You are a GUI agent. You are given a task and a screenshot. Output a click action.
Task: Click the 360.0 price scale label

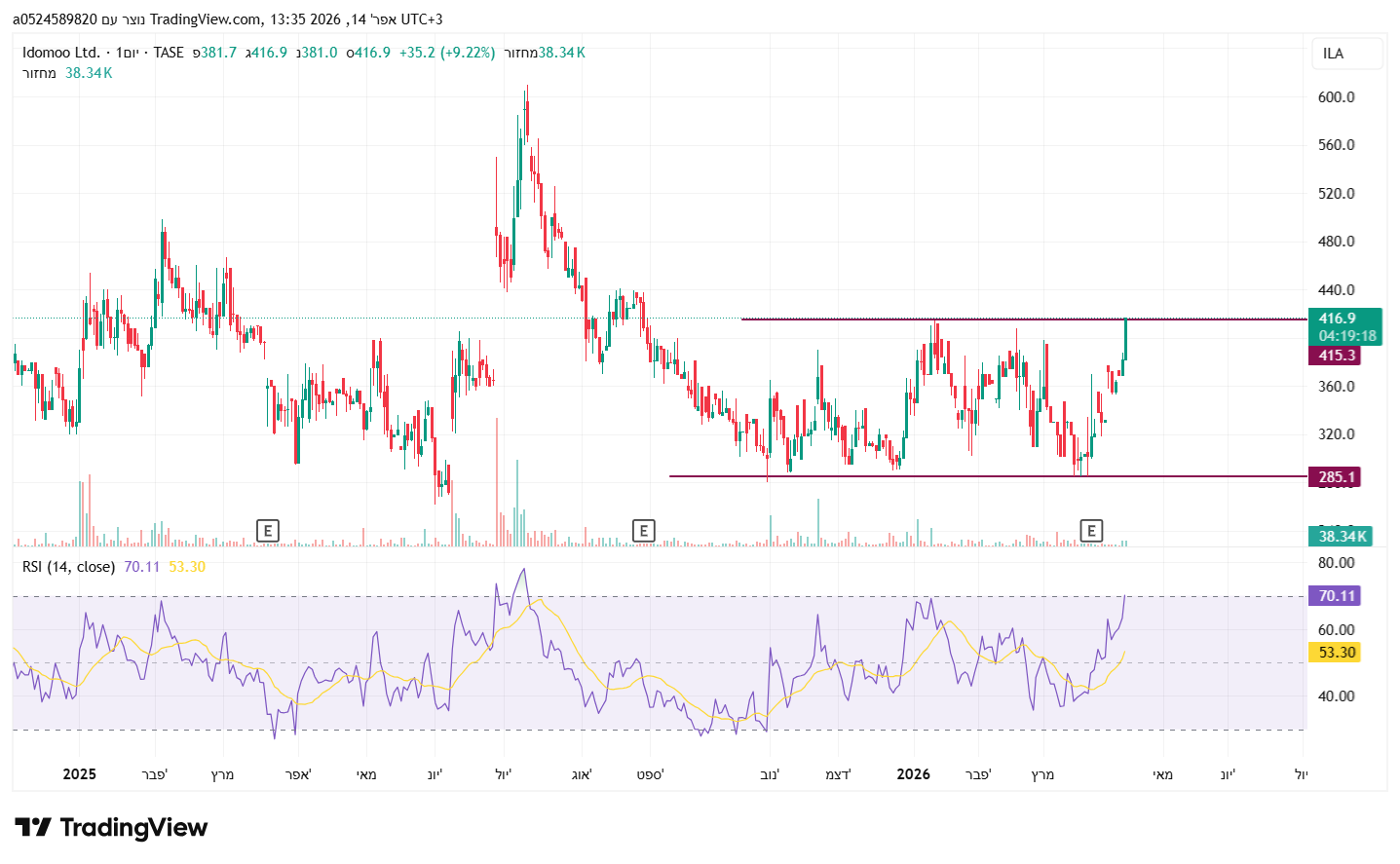click(x=1336, y=387)
